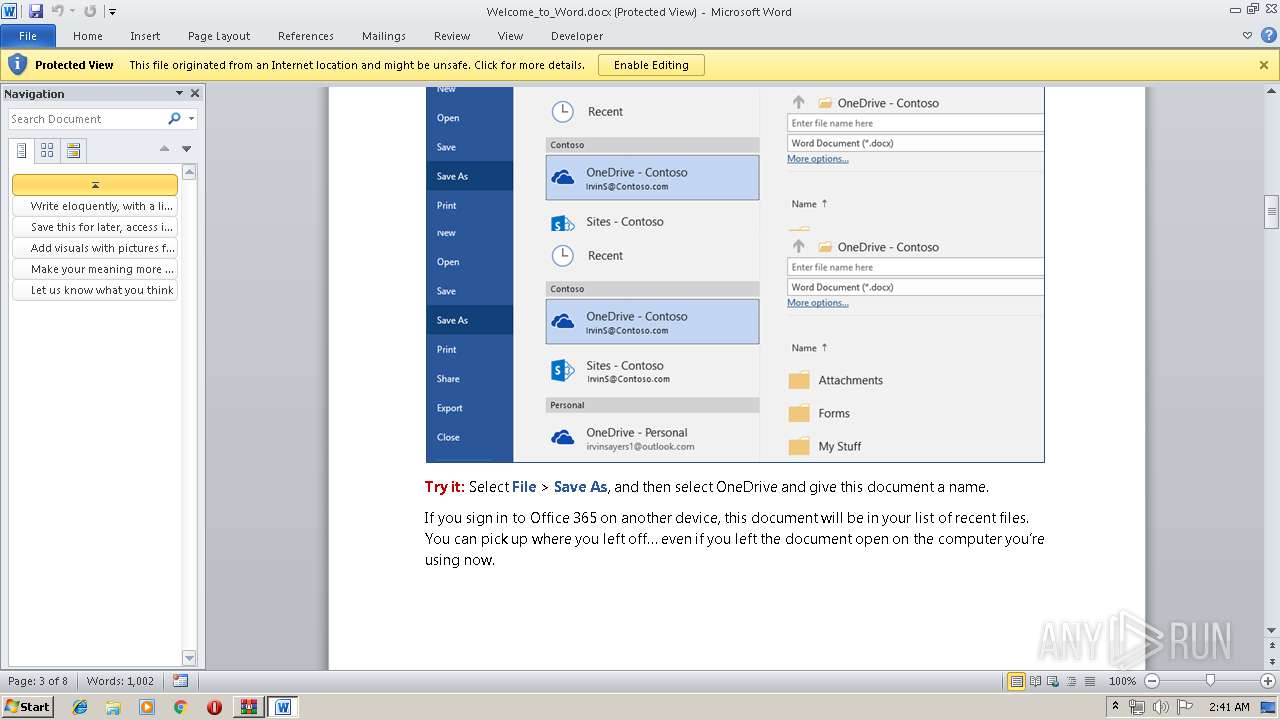Image resolution: width=1280 pixels, height=720 pixels.
Task: Click the volume speaker tray icon
Action: click(1161, 707)
